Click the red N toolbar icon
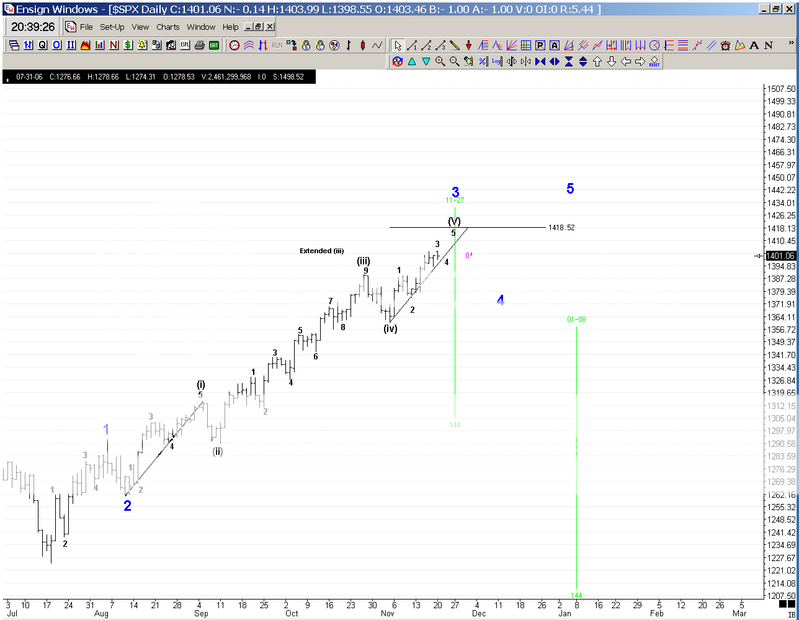This screenshot has height=620, width=799. click(116, 46)
